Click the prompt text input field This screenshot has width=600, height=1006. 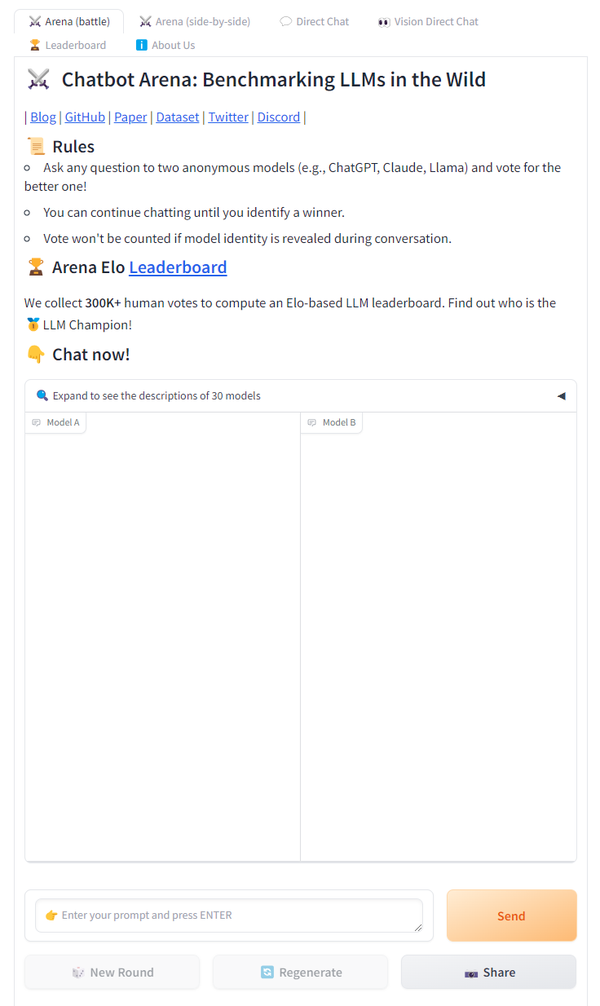coord(229,915)
